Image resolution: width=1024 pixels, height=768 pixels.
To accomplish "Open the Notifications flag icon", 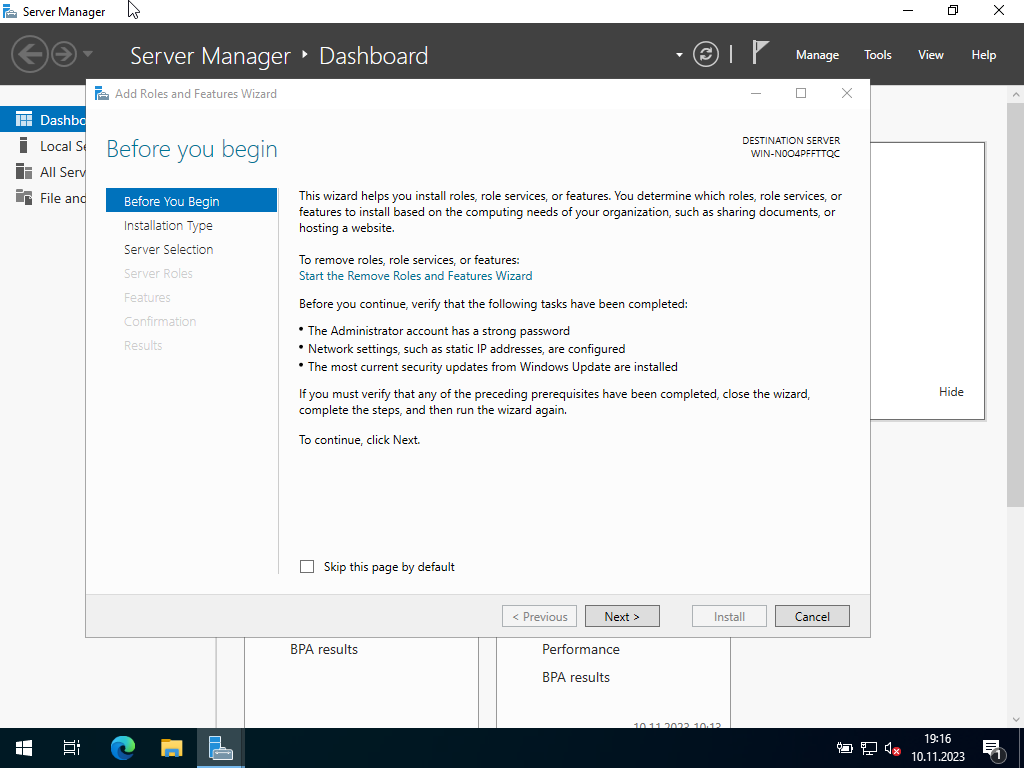I will 760,52.
